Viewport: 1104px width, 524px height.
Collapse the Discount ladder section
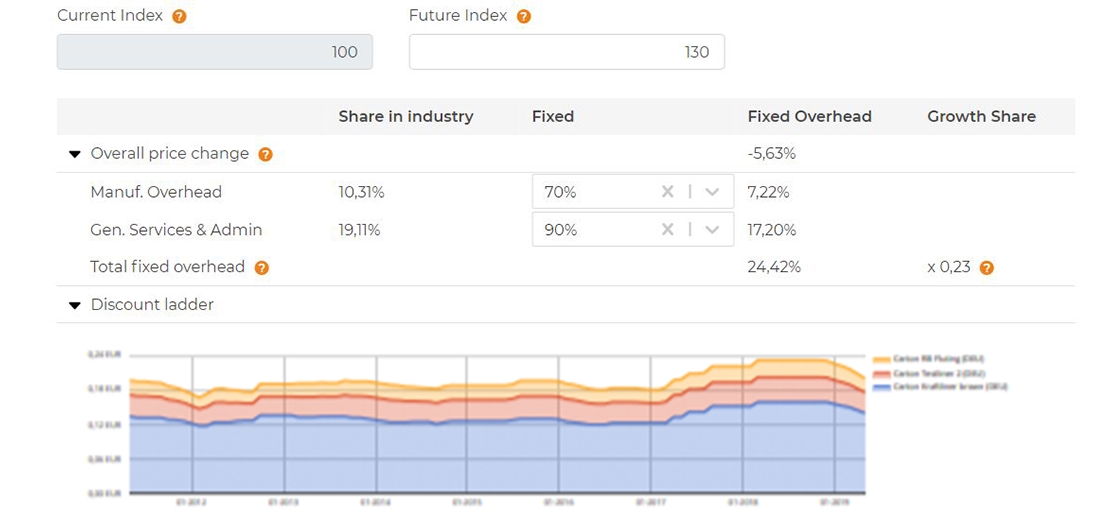[x=74, y=305]
